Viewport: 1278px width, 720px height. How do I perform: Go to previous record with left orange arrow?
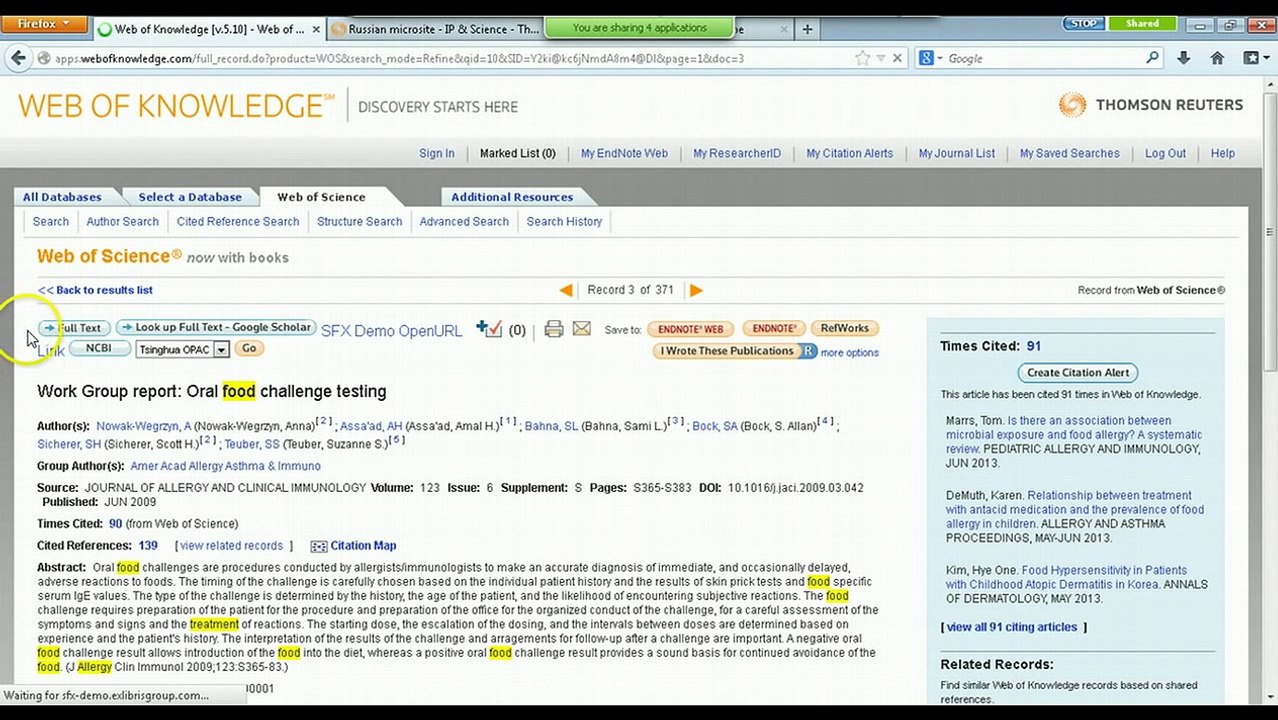566,290
